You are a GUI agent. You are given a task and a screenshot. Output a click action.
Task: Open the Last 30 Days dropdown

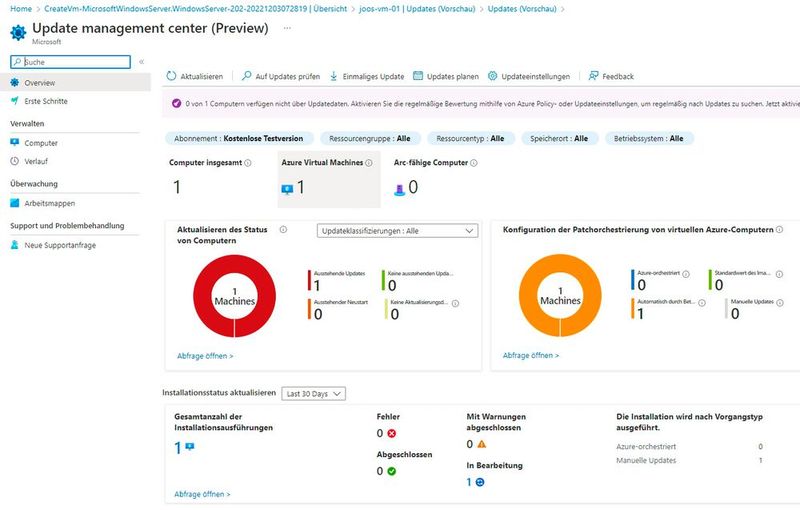point(313,394)
